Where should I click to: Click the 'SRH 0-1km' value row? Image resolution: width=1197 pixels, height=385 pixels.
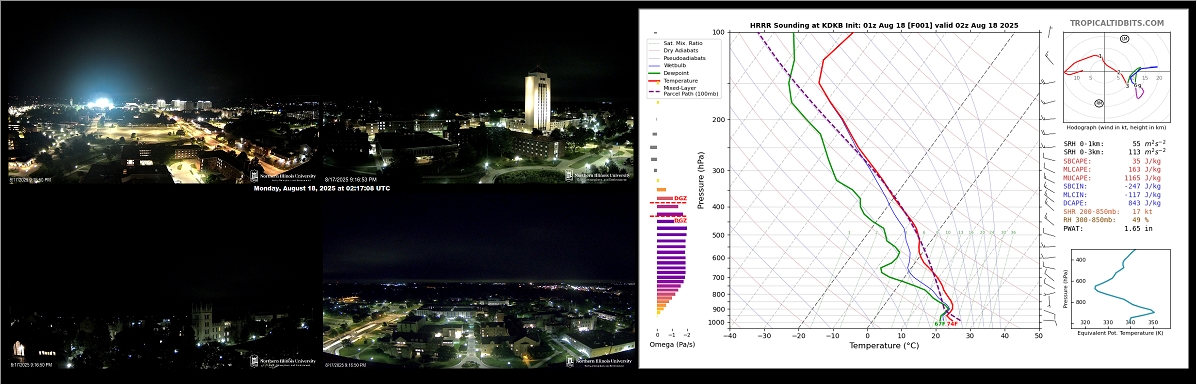point(1115,144)
